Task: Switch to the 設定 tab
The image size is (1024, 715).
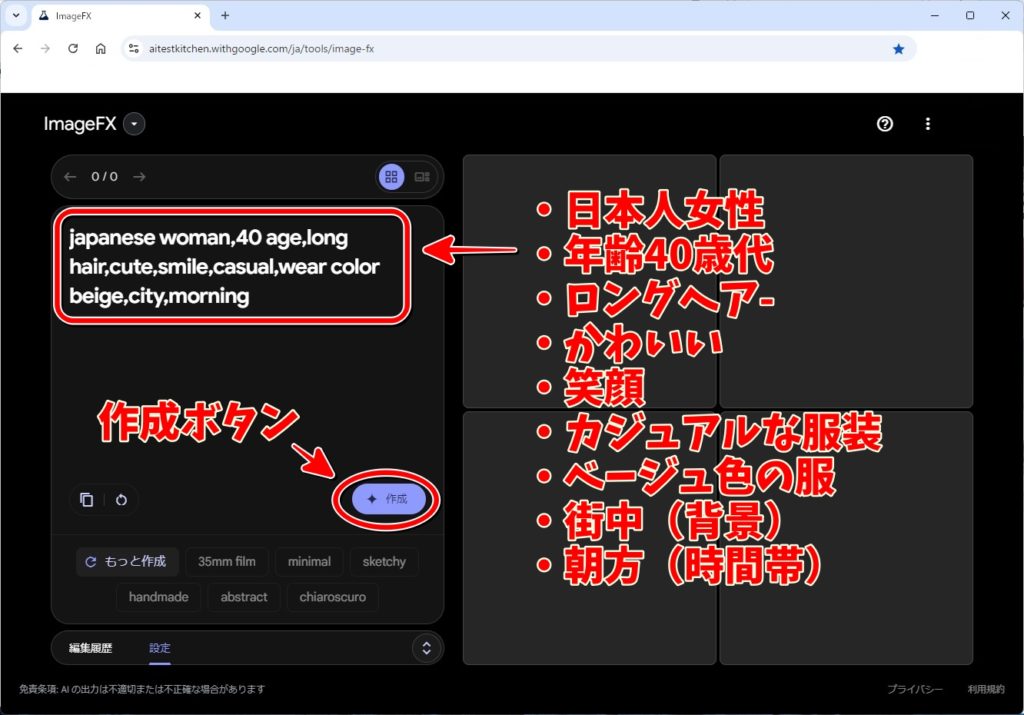Action: [160, 648]
